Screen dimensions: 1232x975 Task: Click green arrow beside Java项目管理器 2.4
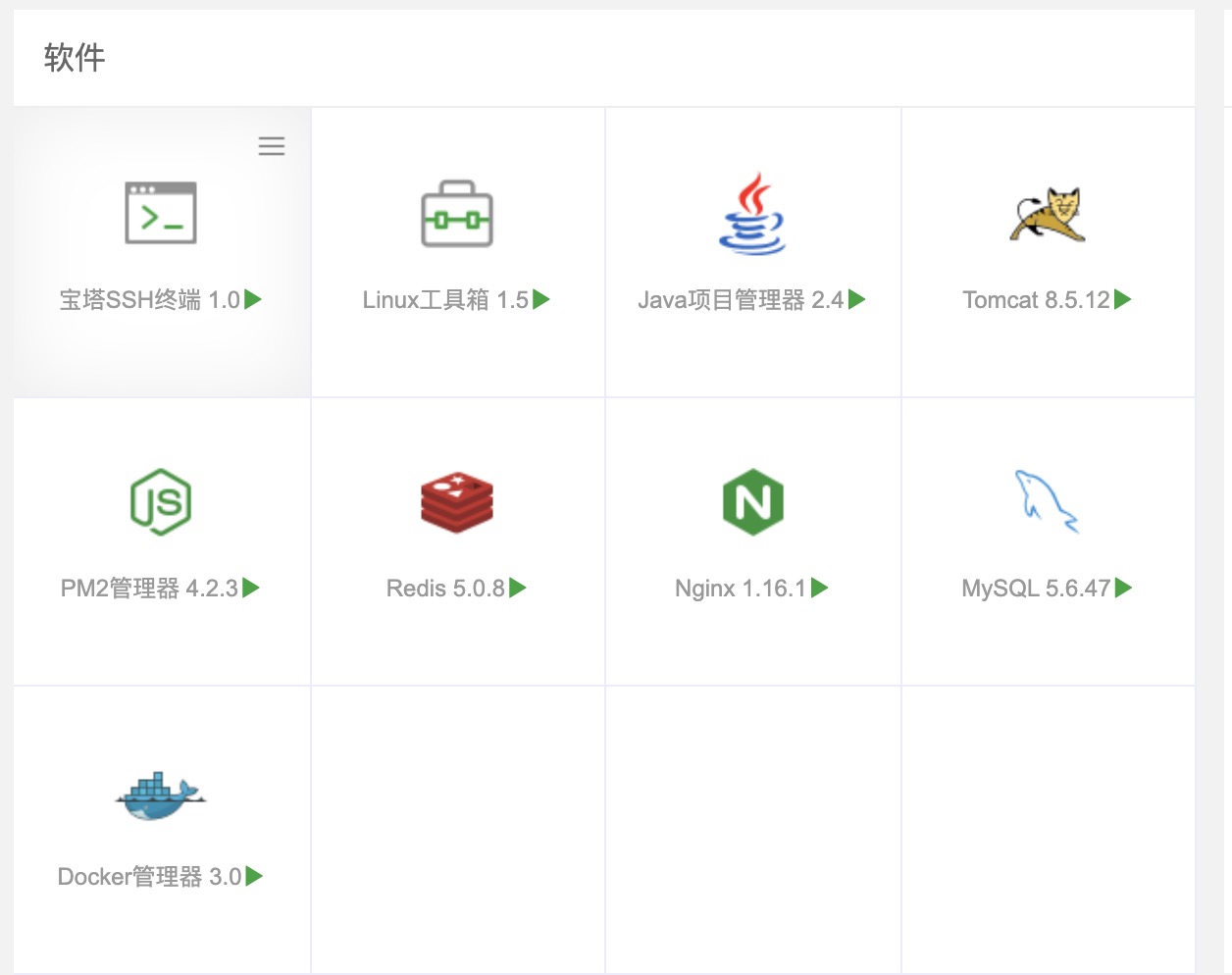click(857, 299)
